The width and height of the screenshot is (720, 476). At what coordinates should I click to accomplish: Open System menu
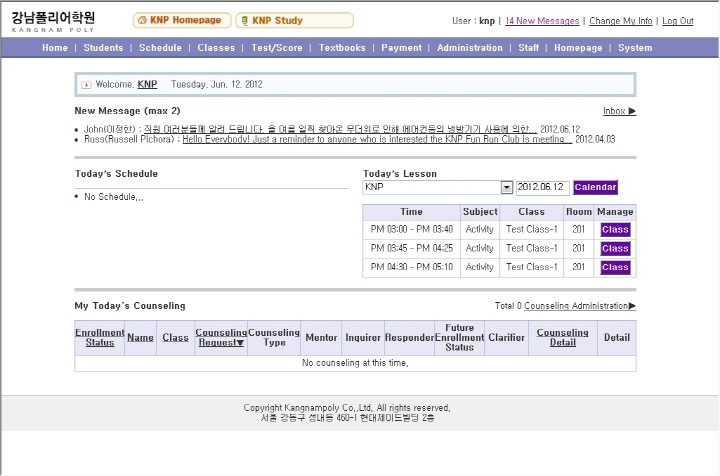(635, 48)
